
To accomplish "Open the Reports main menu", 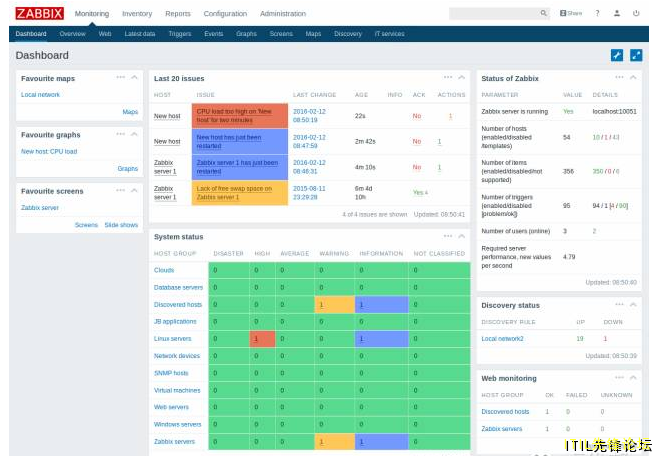I will (x=178, y=14).
